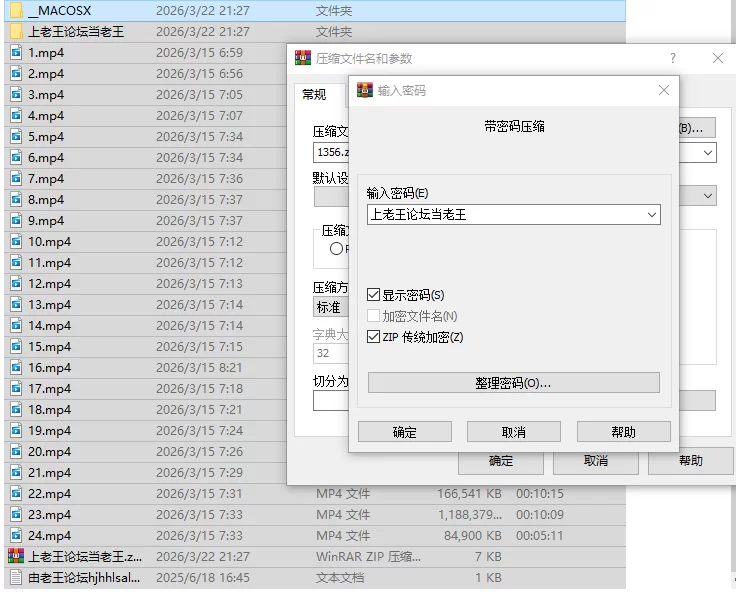
Task: Click 取消 in the 压缩文件名和参数 dialog
Action: pyautogui.click(x=596, y=461)
